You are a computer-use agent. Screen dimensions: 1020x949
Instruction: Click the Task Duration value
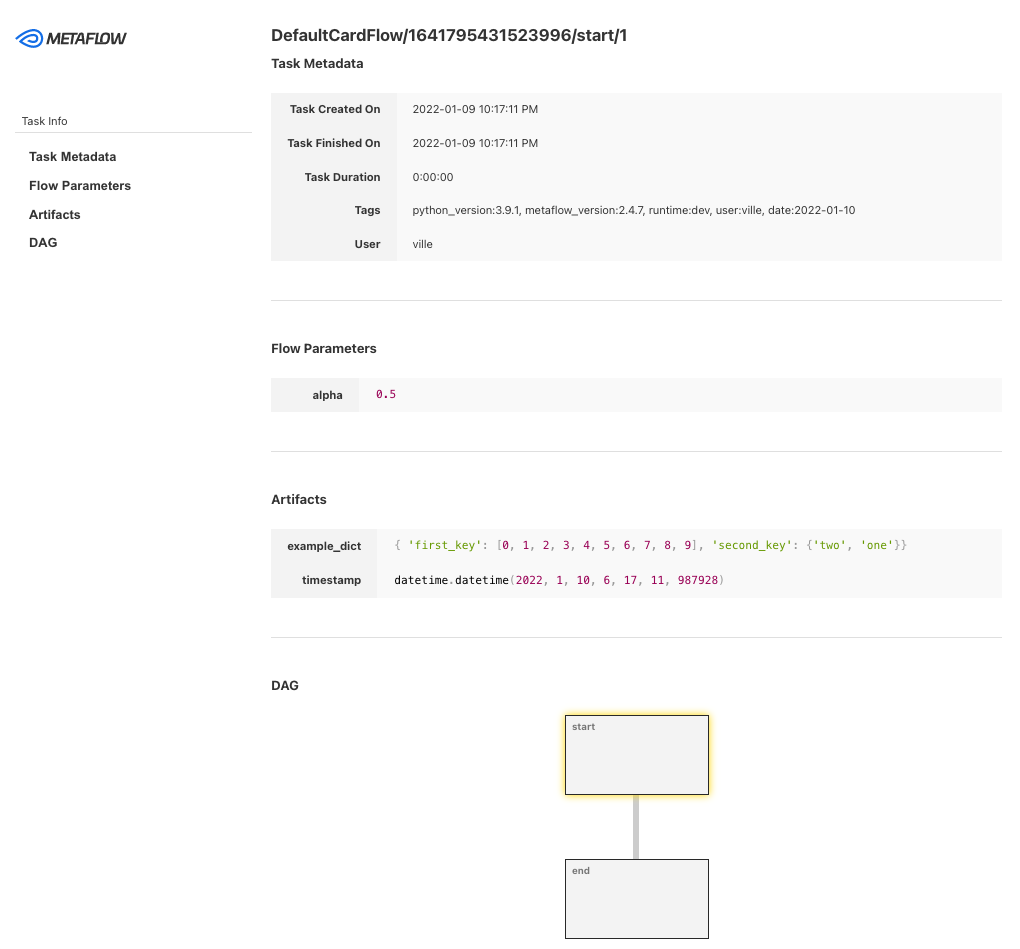(x=432, y=178)
